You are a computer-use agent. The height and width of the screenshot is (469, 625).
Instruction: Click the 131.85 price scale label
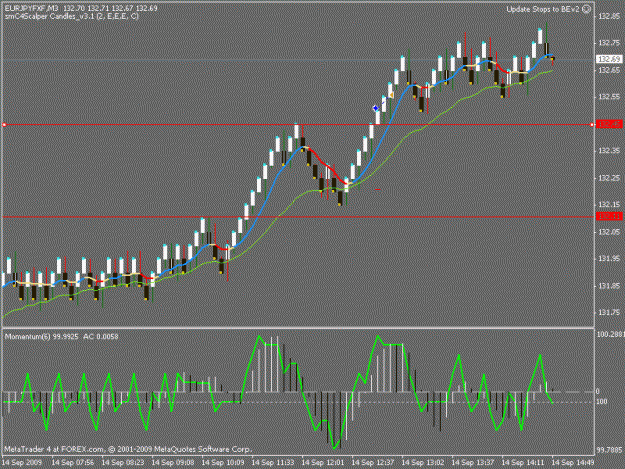point(609,286)
